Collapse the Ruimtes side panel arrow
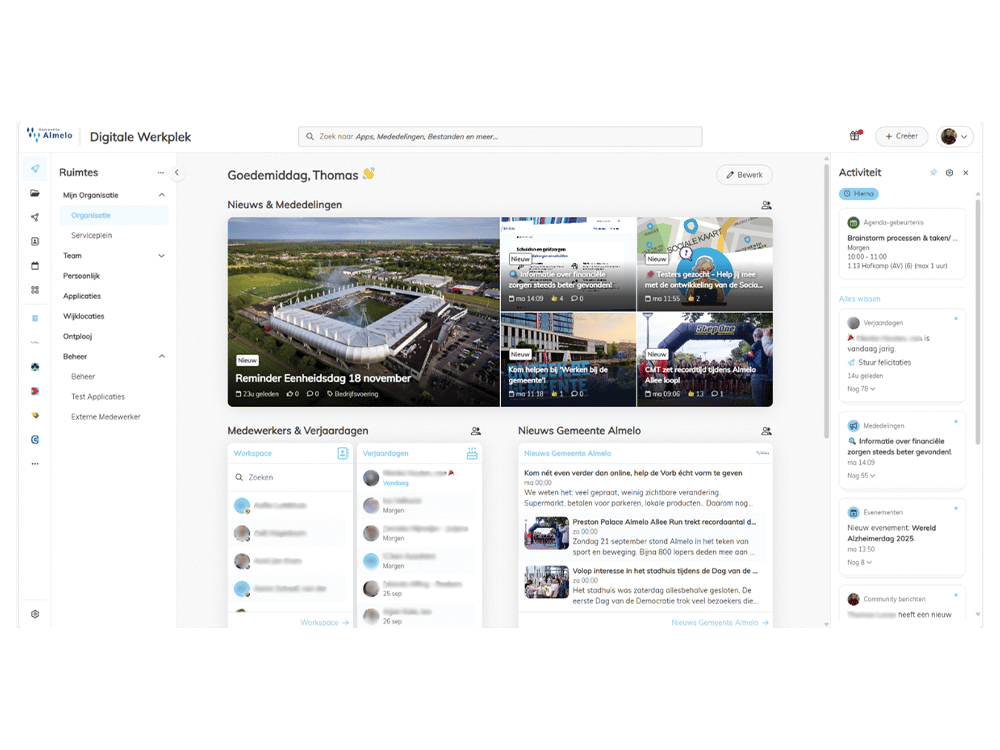This screenshot has height=750, width=1000. (x=177, y=173)
